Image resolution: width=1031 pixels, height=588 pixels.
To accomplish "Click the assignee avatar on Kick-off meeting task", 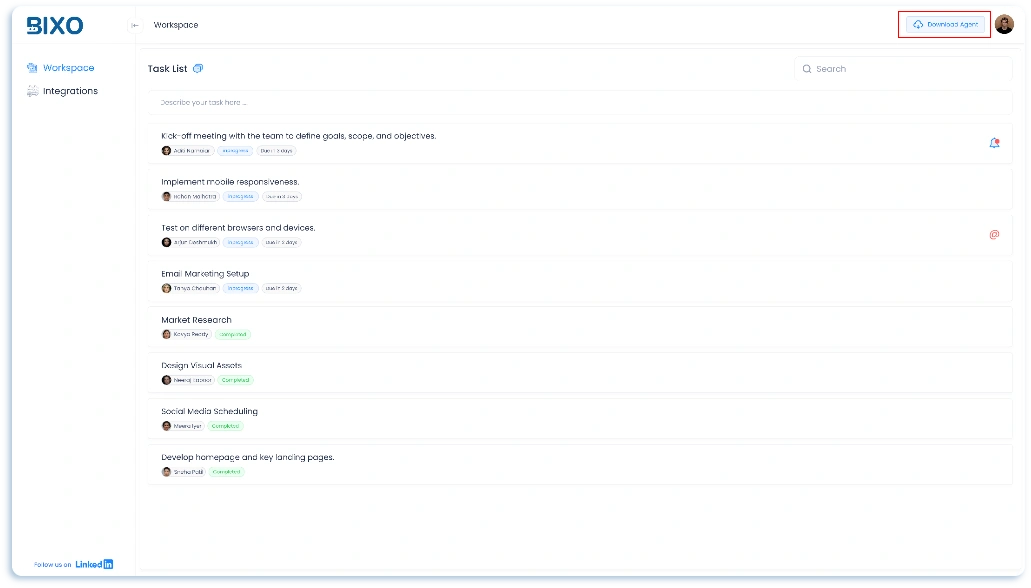I will pyautogui.click(x=166, y=150).
